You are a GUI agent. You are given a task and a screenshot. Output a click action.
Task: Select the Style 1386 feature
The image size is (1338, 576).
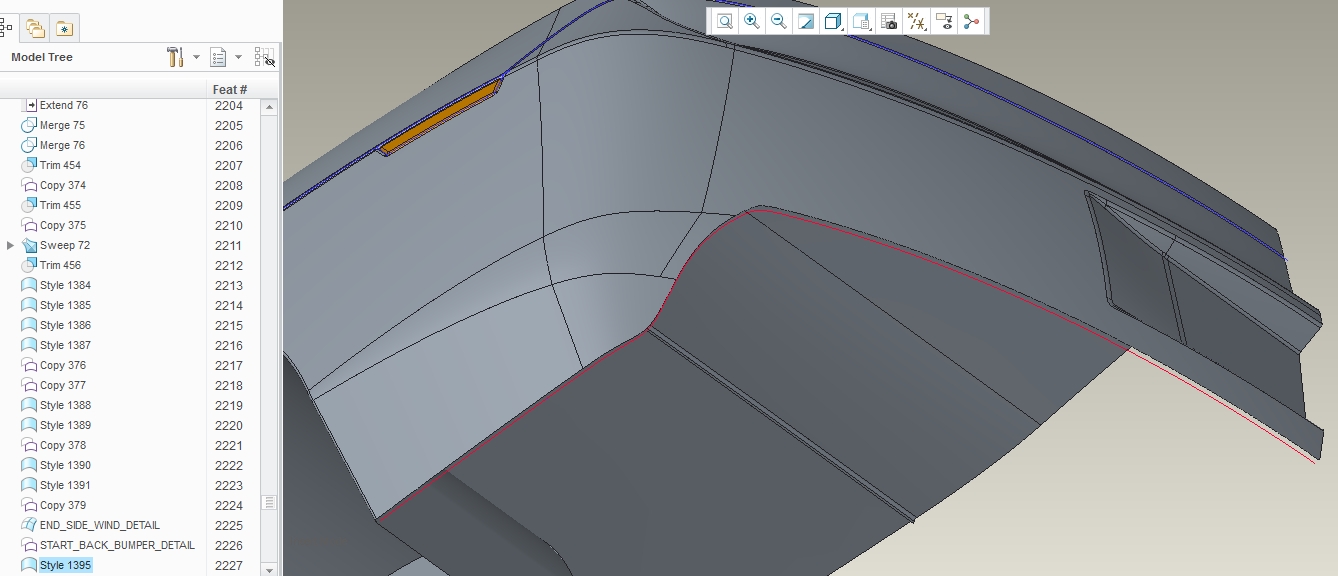pyautogui.click(x=65, y=325)
